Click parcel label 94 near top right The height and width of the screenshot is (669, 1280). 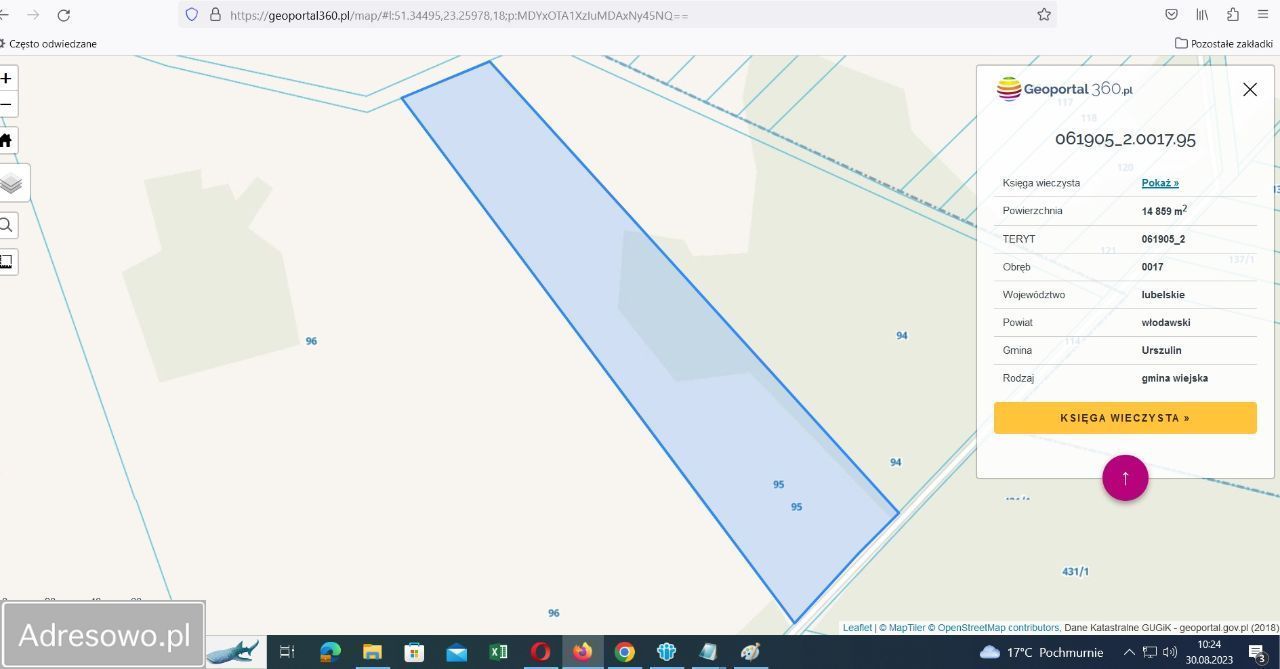click(x=902, y=336)
